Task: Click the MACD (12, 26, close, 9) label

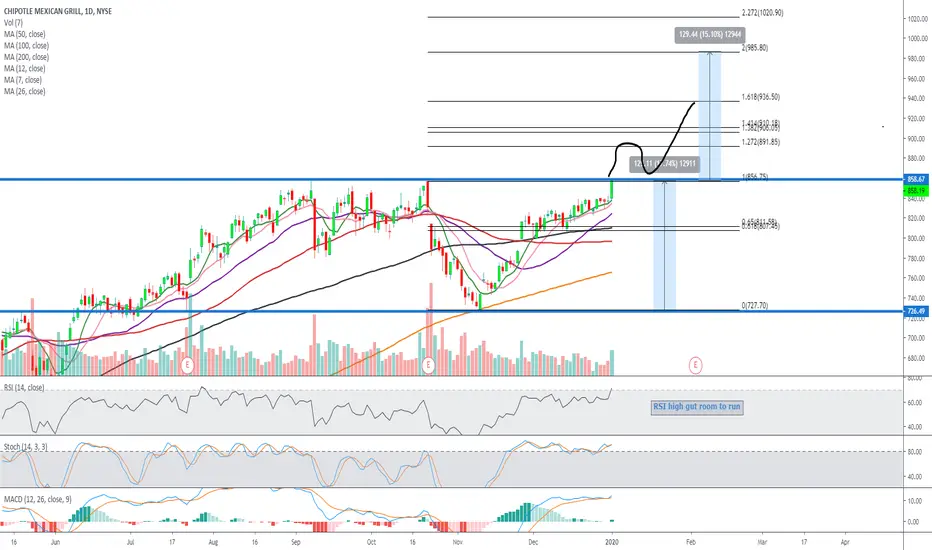Action: (37, 499)
